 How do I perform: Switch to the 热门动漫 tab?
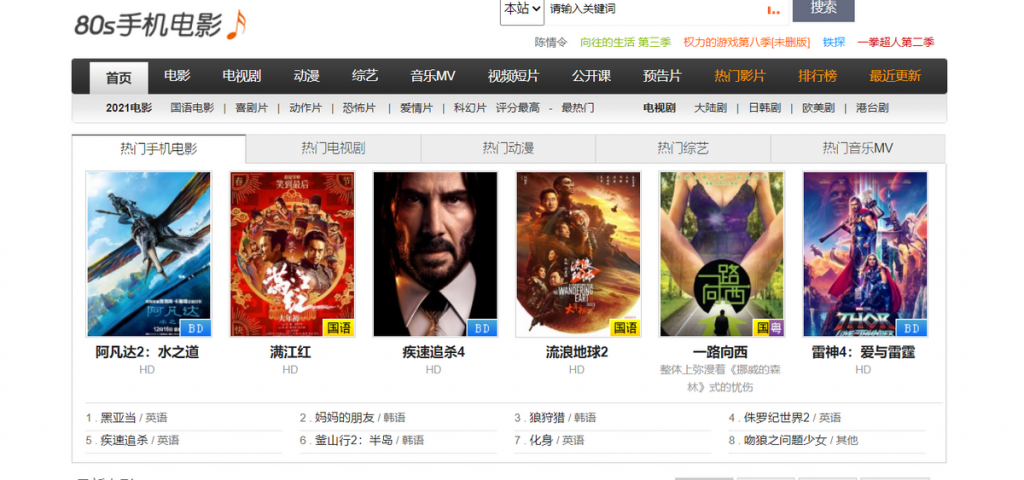pyautogui.click(x=508, y=148)
